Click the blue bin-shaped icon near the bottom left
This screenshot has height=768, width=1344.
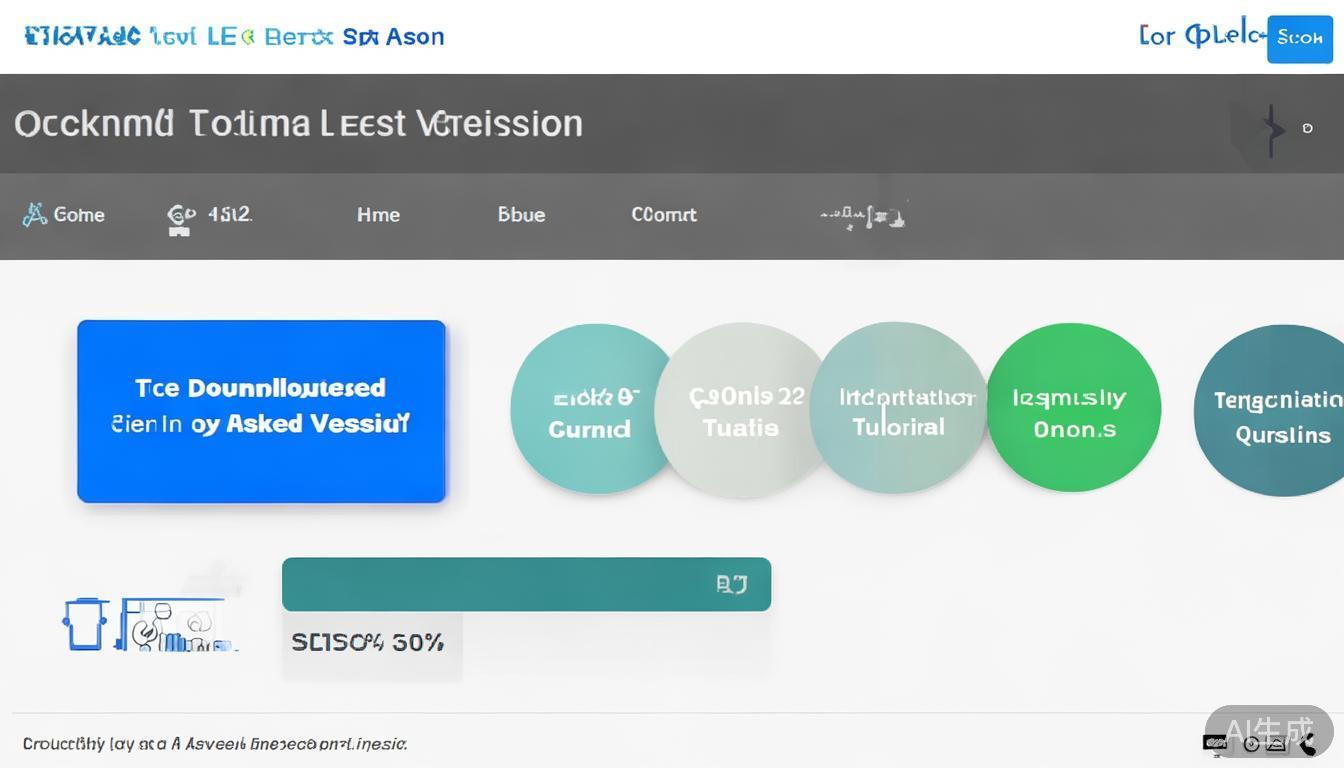[84, 624]
